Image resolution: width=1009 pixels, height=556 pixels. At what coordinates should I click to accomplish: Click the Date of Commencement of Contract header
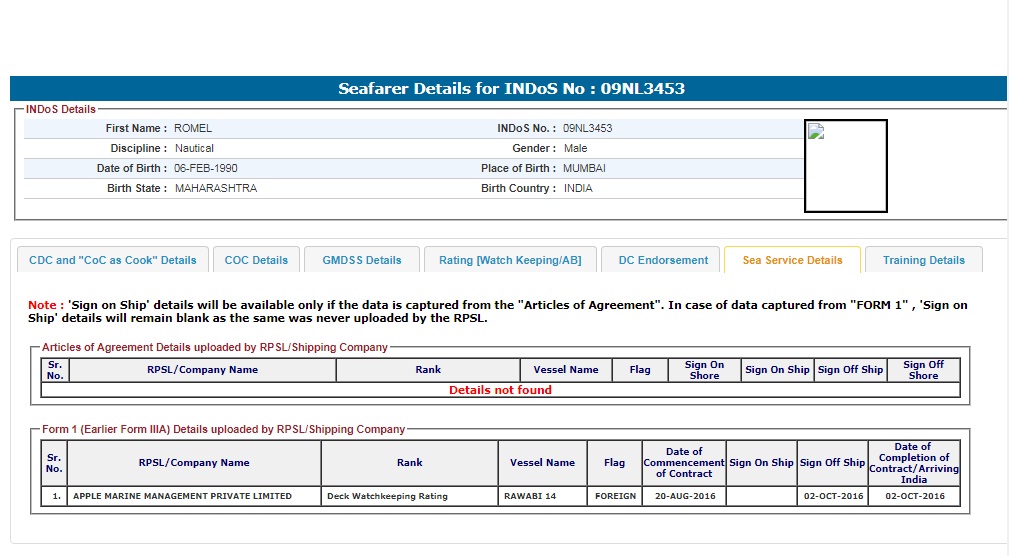(684, 462)
